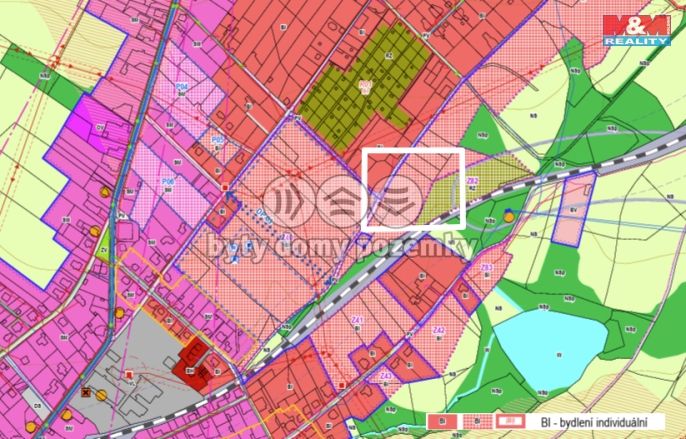The width and height of the screenshot is (686, 439).
Task: Click the ZV label on the small green parcel
Action: pyautogui.click(x=104, y=250)
